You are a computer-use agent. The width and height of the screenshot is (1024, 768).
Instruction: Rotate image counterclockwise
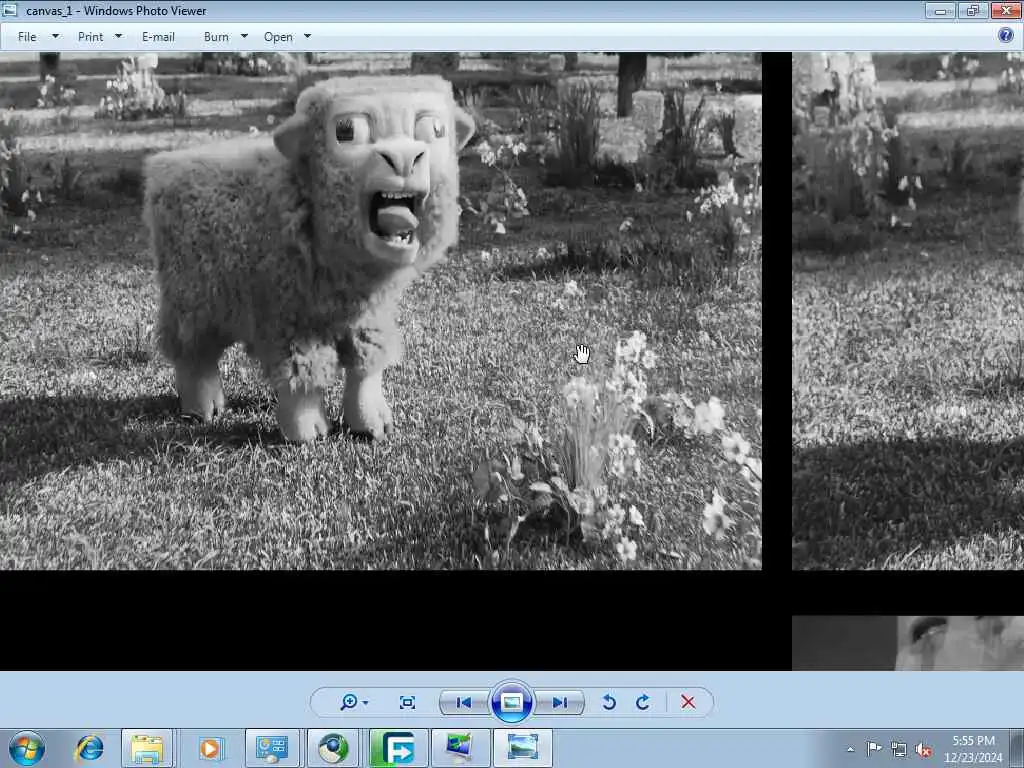point(609,702)
